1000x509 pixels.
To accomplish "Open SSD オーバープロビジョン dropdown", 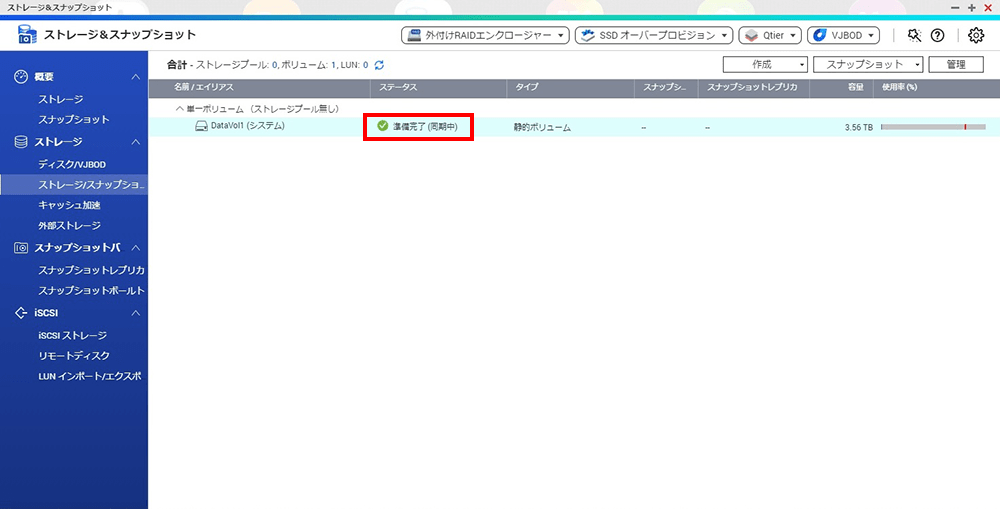I will click(x=654, y=35).
